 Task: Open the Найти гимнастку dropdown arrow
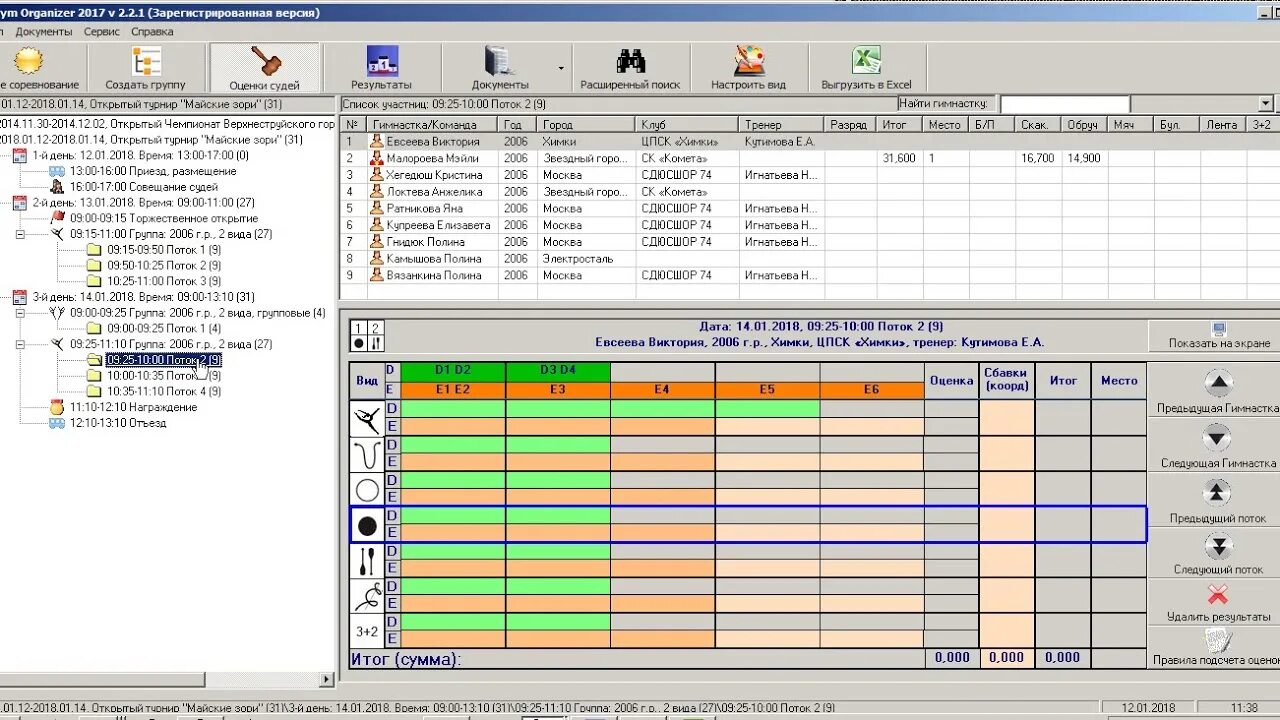1265,104
